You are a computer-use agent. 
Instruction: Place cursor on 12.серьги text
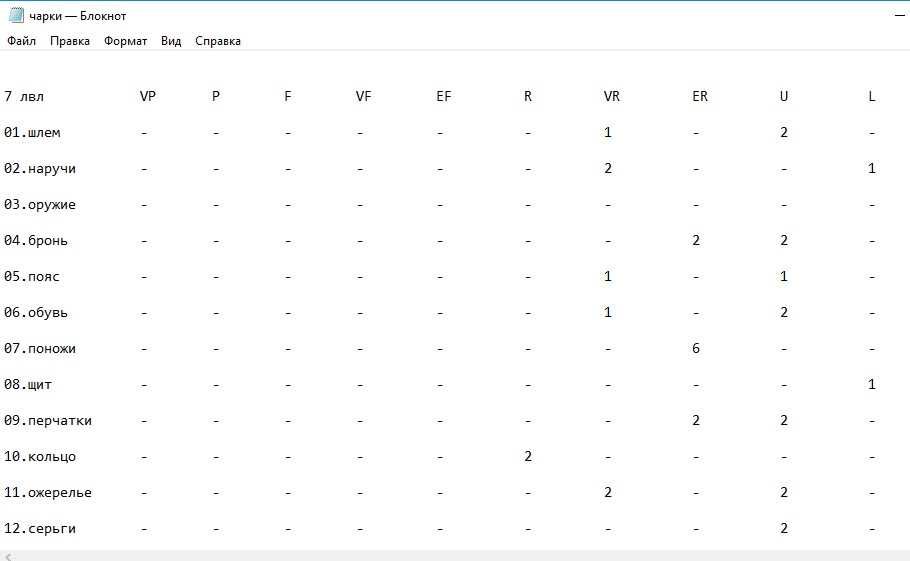39,529
